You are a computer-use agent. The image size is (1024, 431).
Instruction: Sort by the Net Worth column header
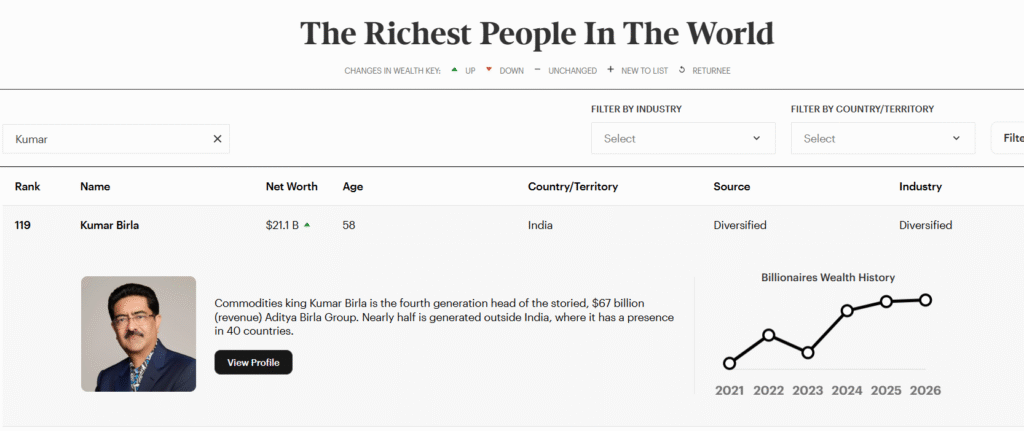coord(291,187)
